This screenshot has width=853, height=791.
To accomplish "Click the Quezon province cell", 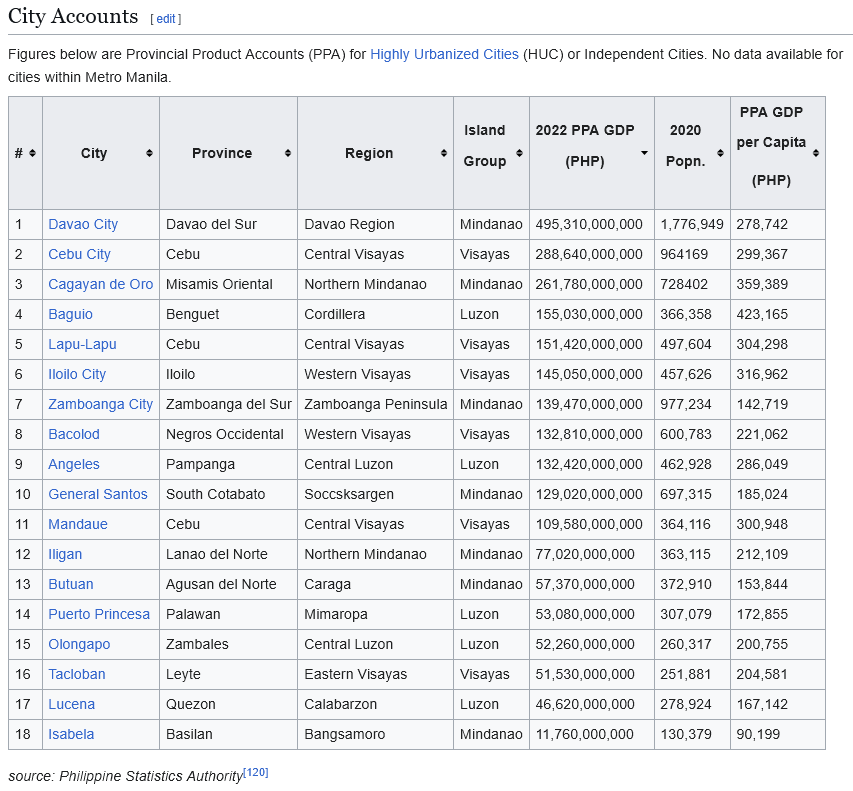I will pos(228,704).
